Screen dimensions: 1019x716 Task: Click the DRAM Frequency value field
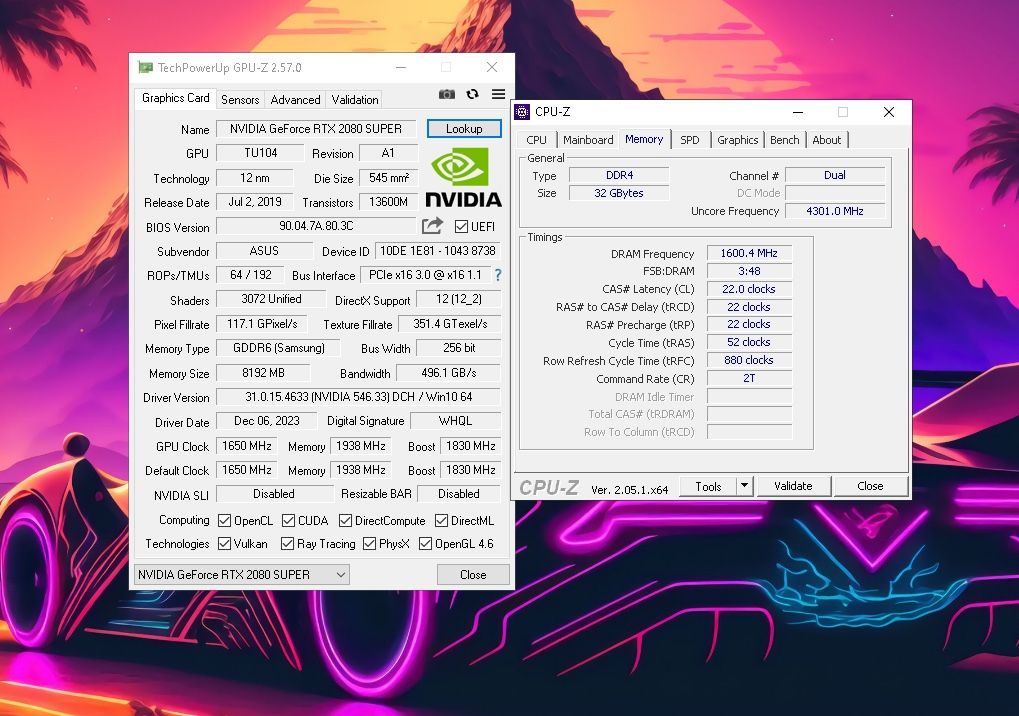click(x=748, y=253)
